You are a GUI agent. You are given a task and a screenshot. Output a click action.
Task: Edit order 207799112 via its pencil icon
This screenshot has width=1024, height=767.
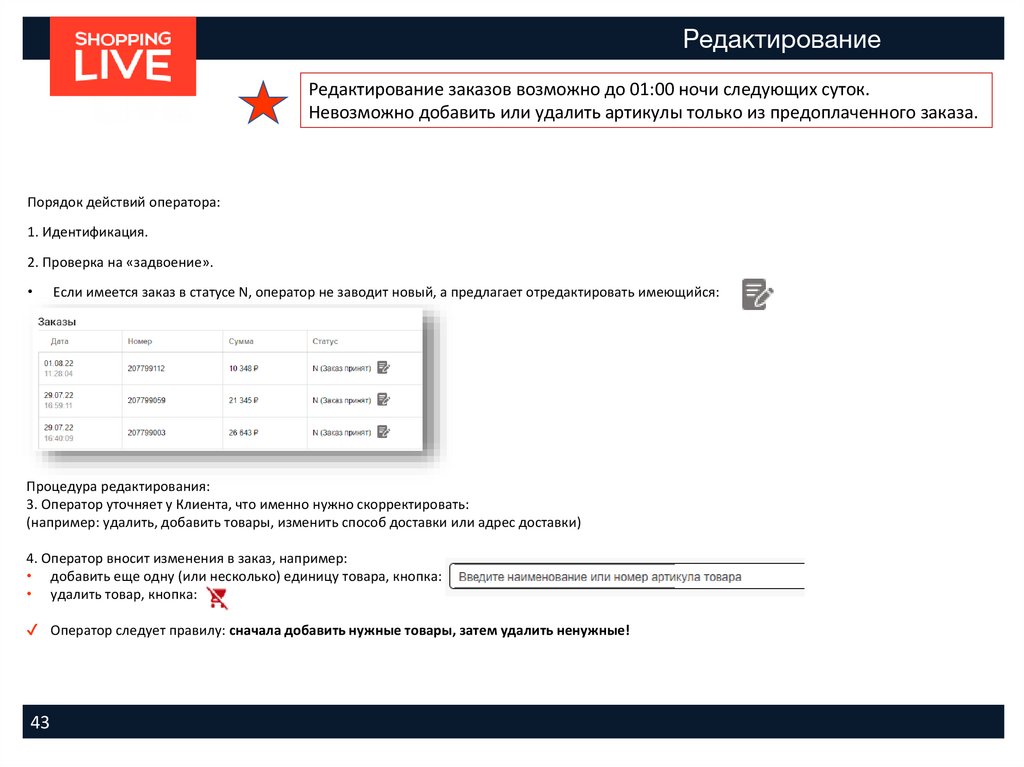[x=384, y=368]
